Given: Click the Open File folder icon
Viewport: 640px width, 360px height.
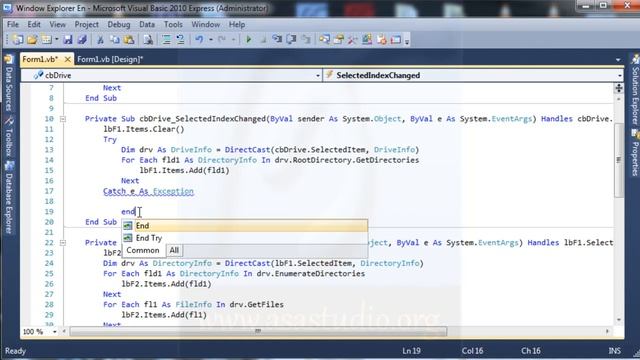Looking at the screenshot, I should [32, 40].
